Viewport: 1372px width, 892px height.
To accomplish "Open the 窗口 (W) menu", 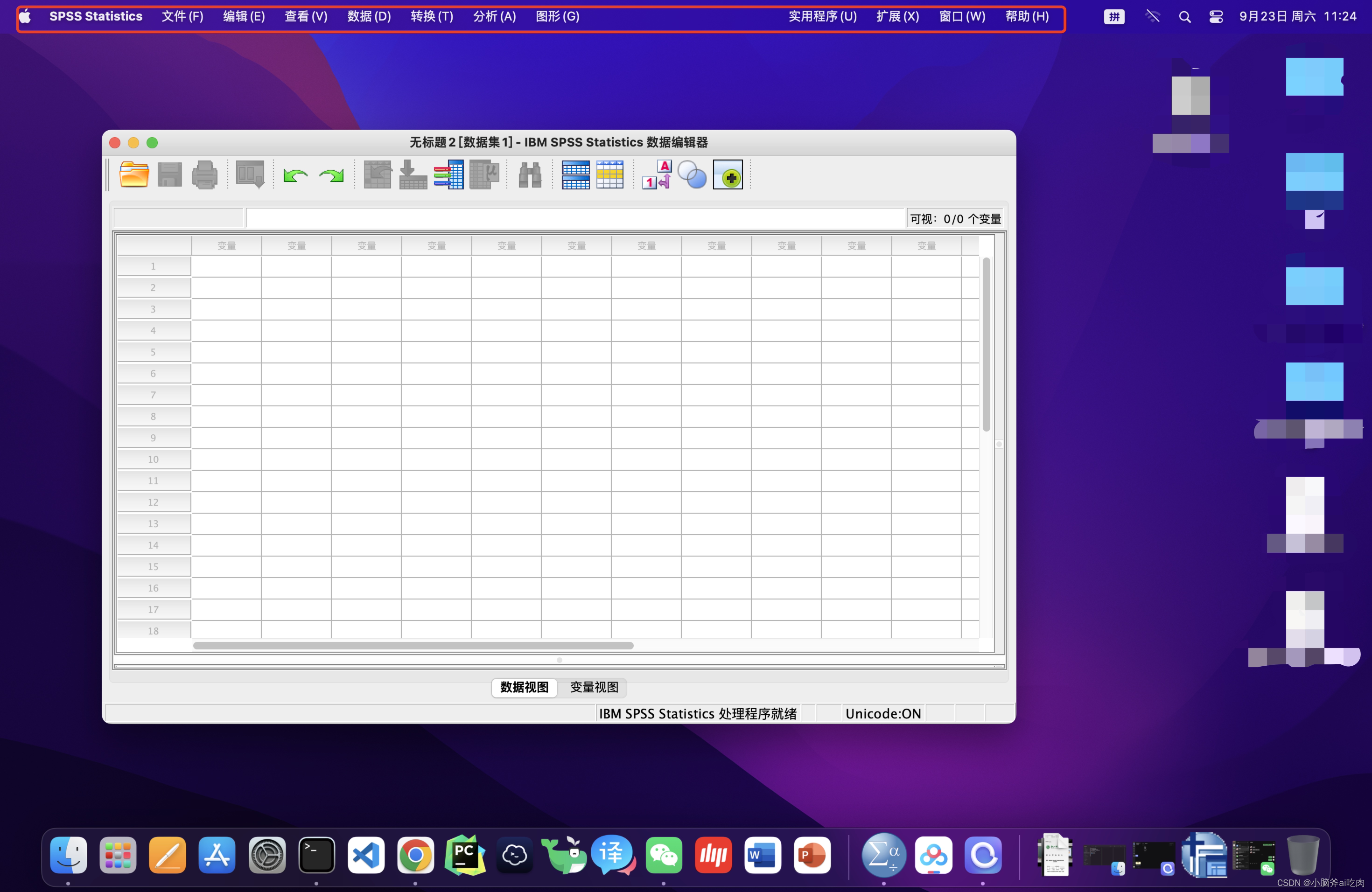I will pyautogui.click(x=962, y=16).
